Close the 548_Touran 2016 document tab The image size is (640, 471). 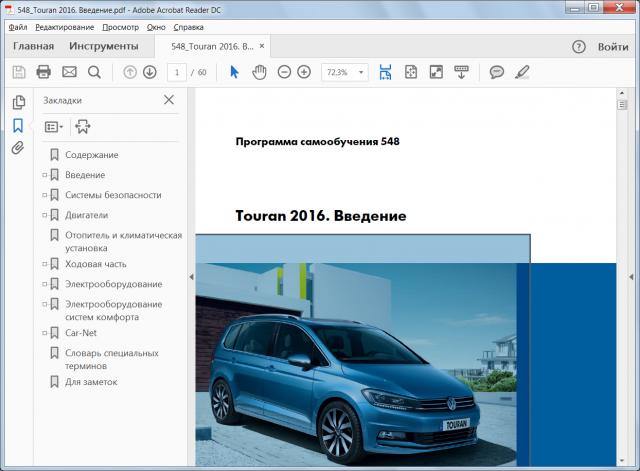tap(262, 46)
